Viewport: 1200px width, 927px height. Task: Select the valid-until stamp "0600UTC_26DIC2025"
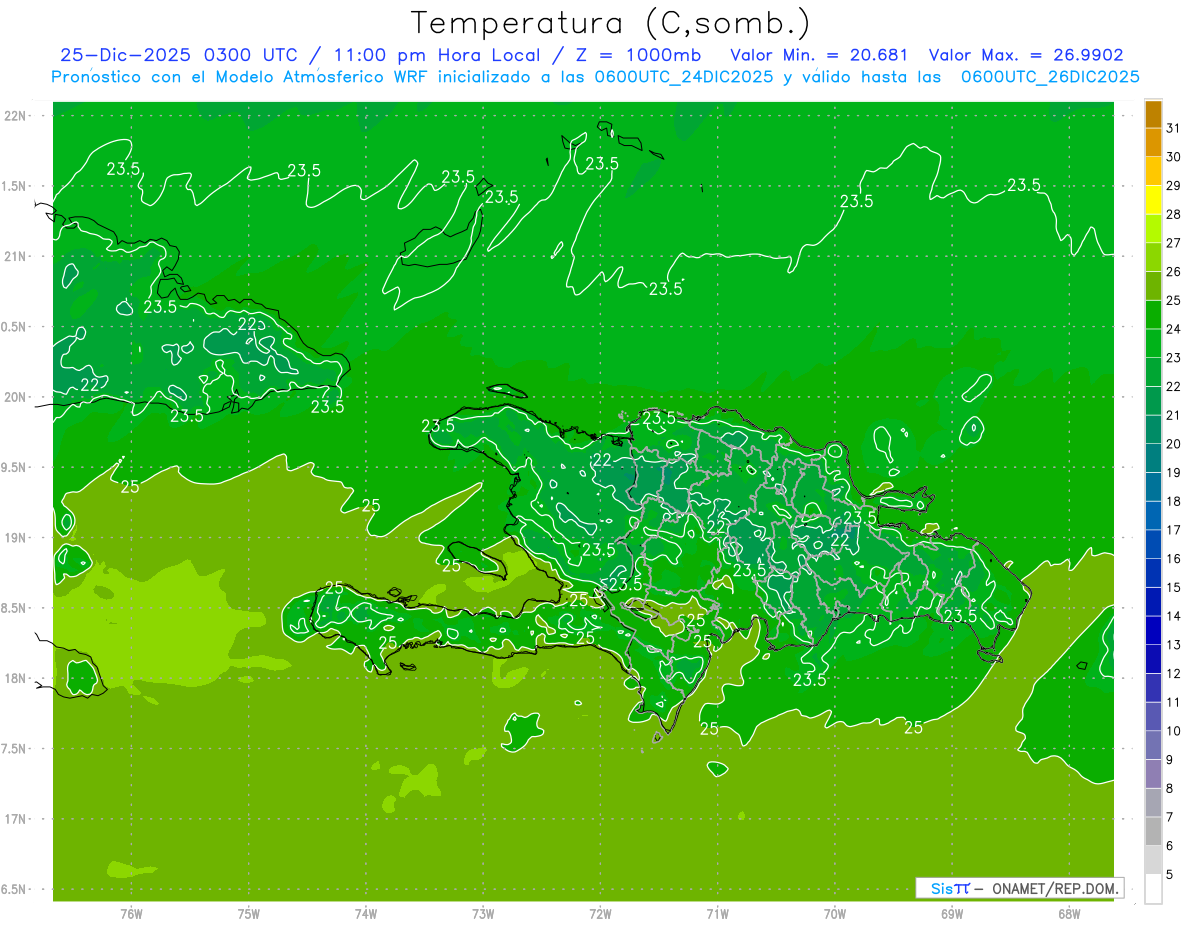[x=1050, y=77]
